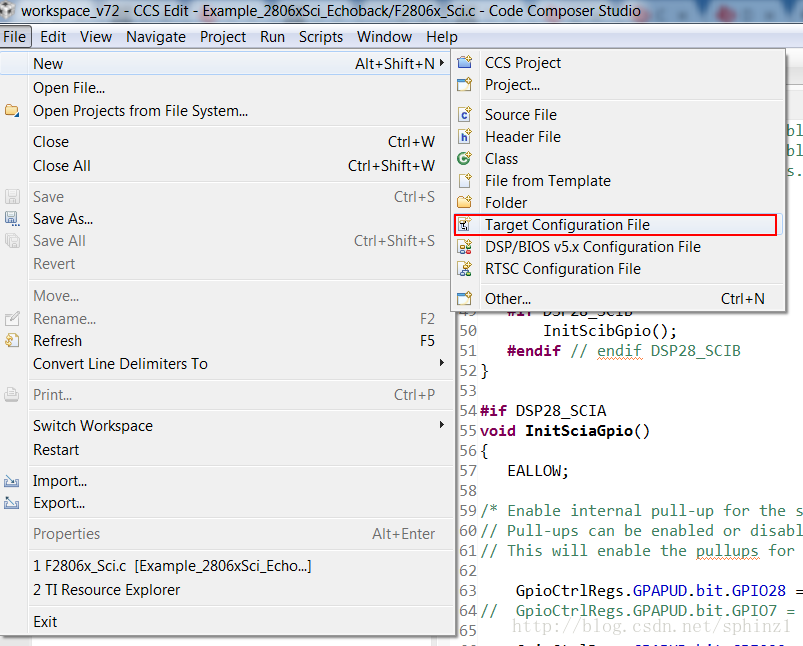This screenshot has width=803, height=646.
Task: Select Export... menu entry
Action: [227, 503]
